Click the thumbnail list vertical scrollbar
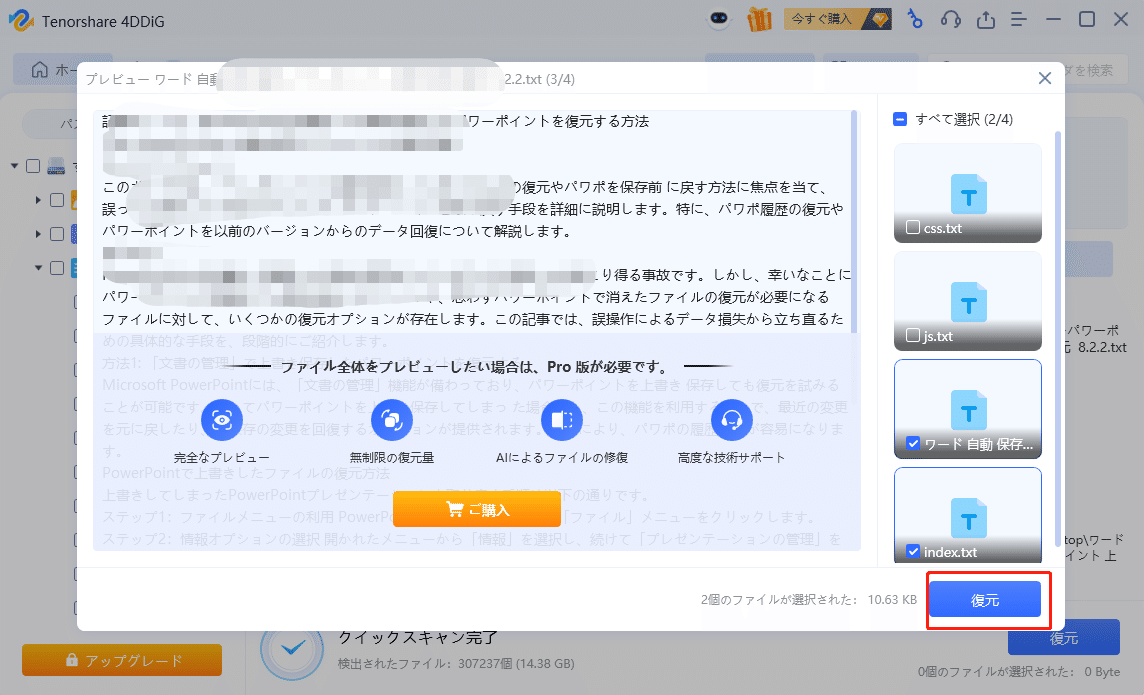 1058,339
